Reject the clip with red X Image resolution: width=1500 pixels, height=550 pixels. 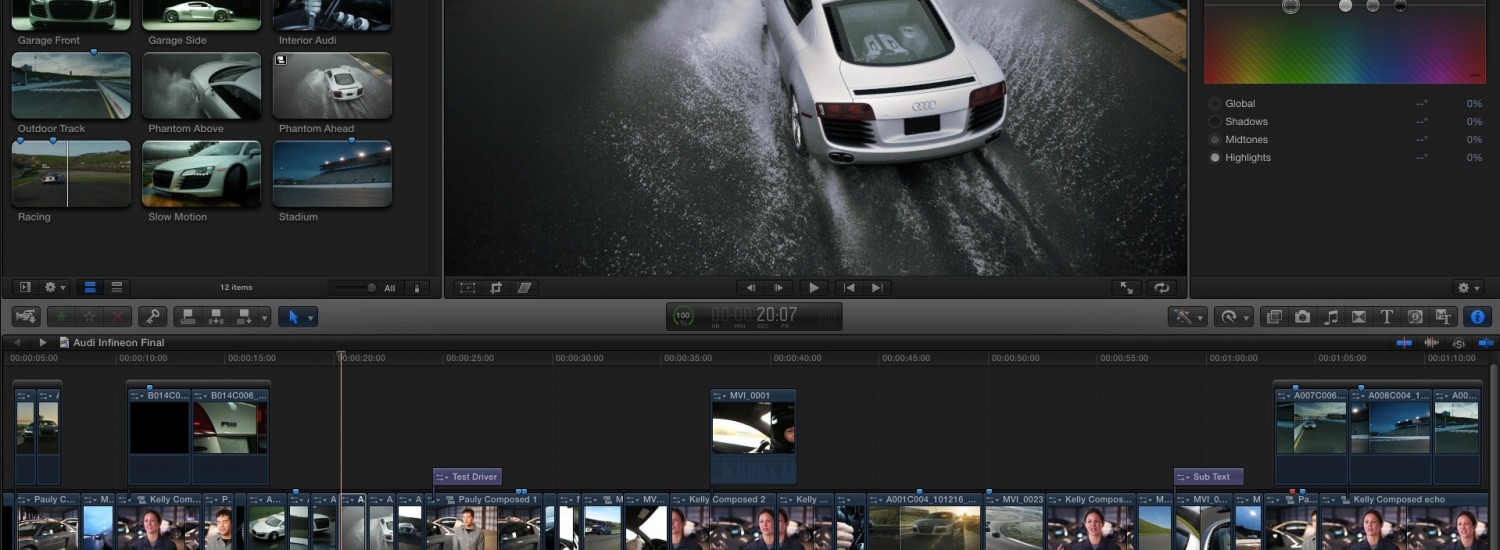click(117, 317)
